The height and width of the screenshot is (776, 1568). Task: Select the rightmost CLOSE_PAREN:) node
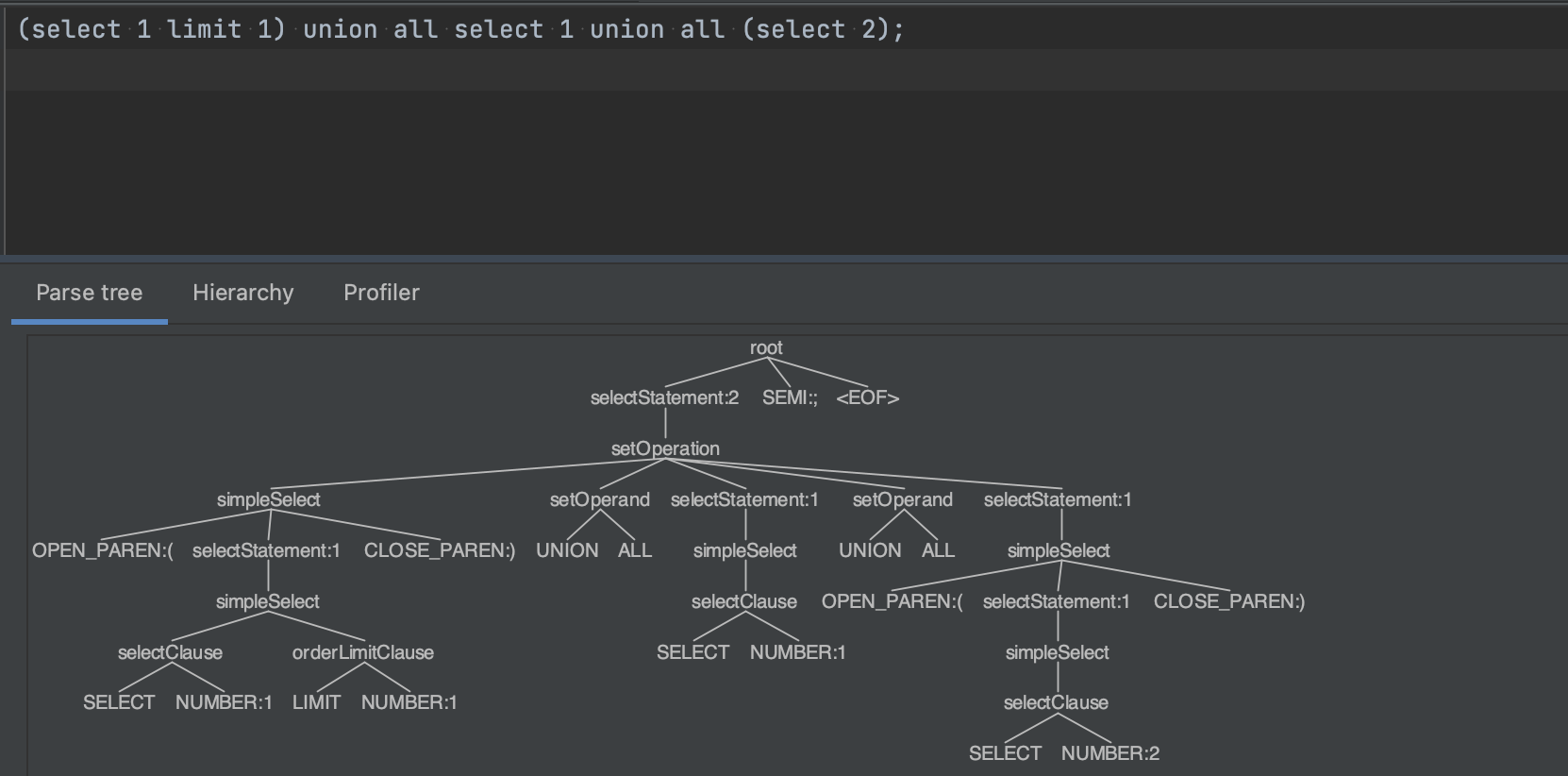click(x=1229, y=601)
